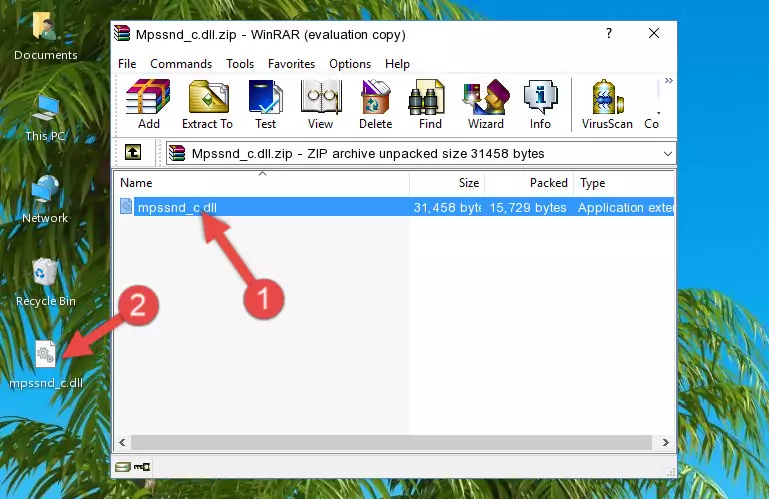Click the scroll right arrow
The height and width of the screenshot is (499, 769).
[x=665, y=442]
